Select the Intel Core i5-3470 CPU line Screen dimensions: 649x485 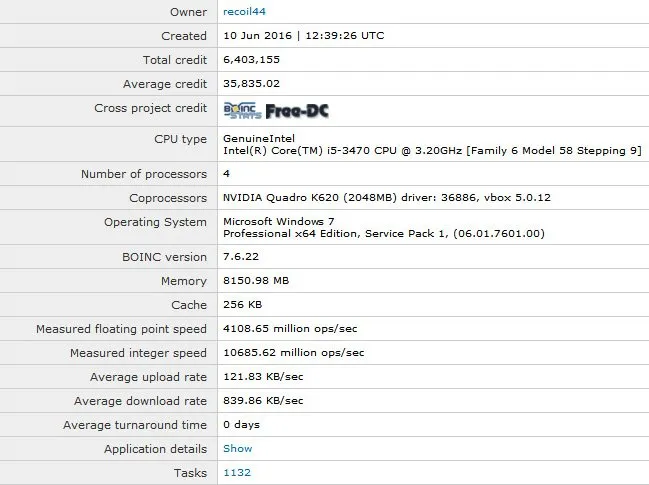pos(433,151)
